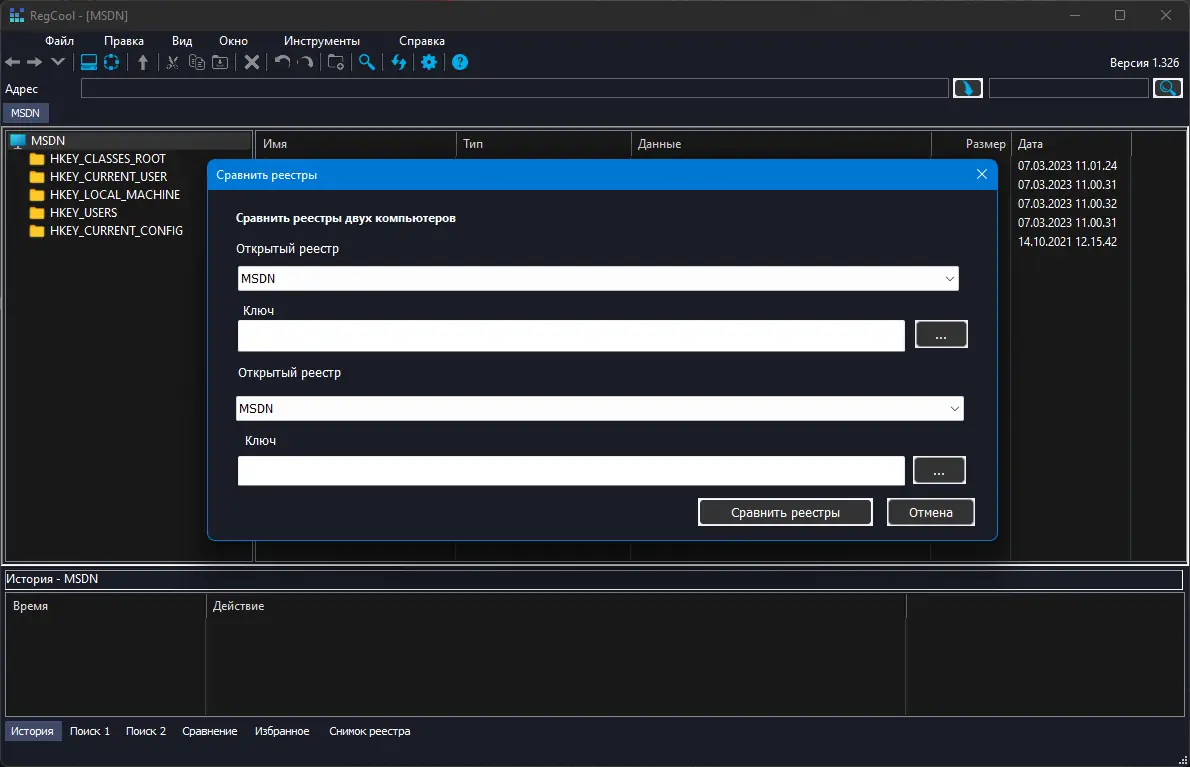Select HKEY_LOCAL_MACHINE in the registry tree
The image size is (1190, 767).
tap(114, 195)
